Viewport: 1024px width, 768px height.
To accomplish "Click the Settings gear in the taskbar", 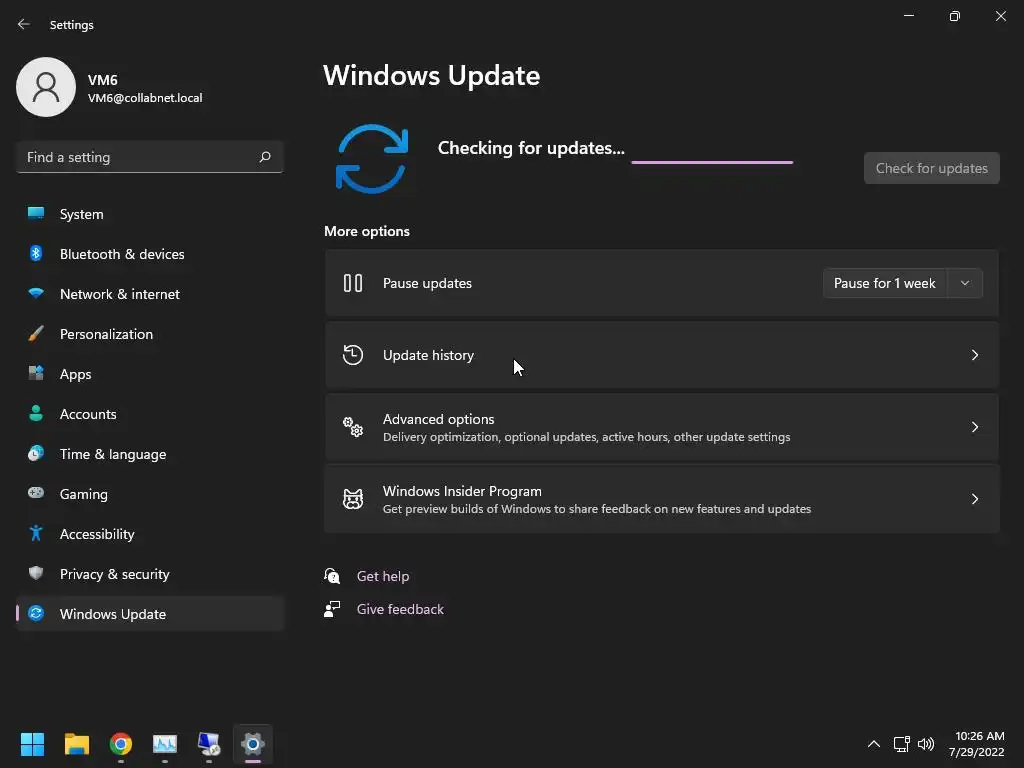I will coord(253,744).
